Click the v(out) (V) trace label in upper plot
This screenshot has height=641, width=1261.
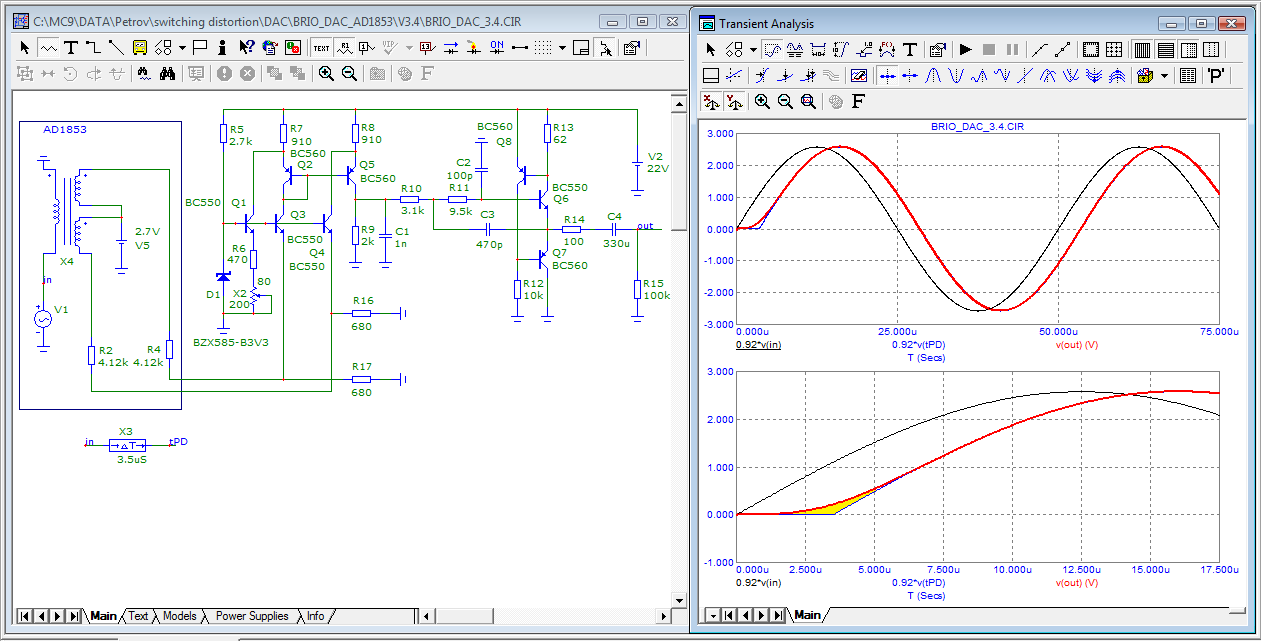(1076, 344)
